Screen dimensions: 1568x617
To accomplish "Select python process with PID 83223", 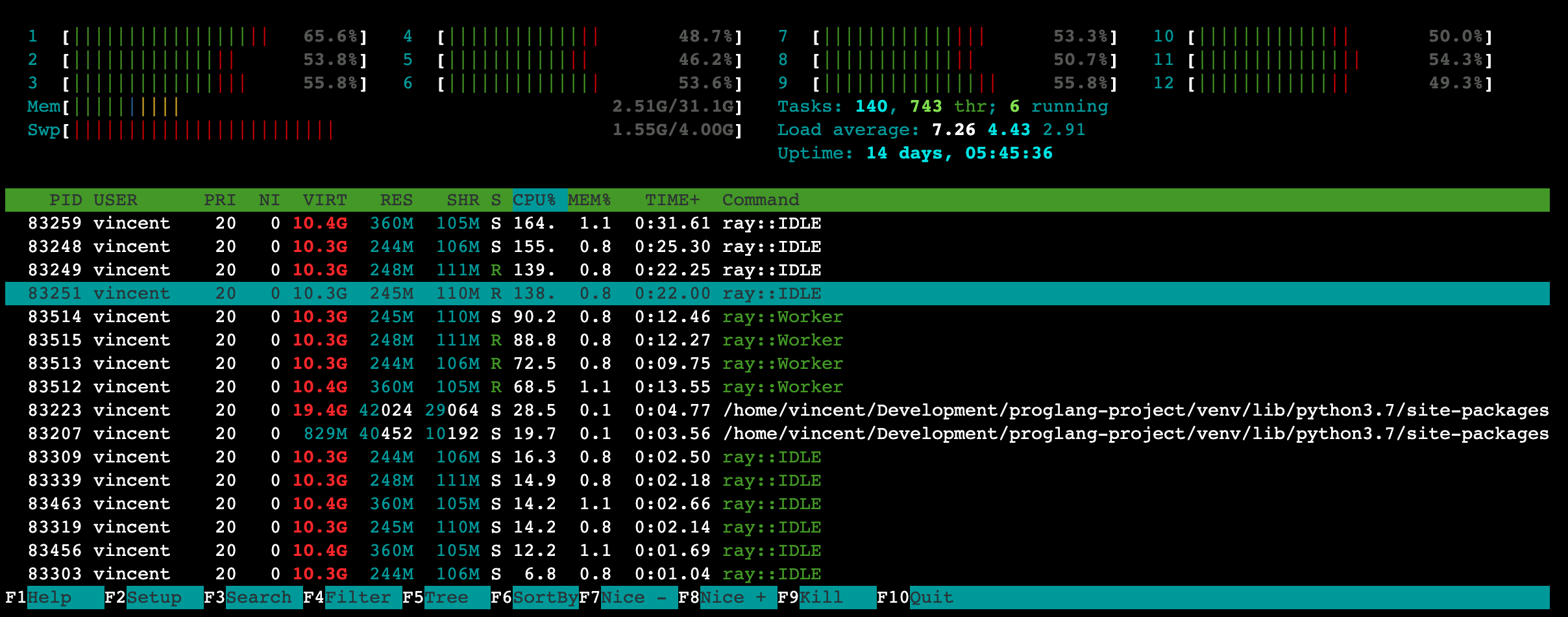I will 778,410.
